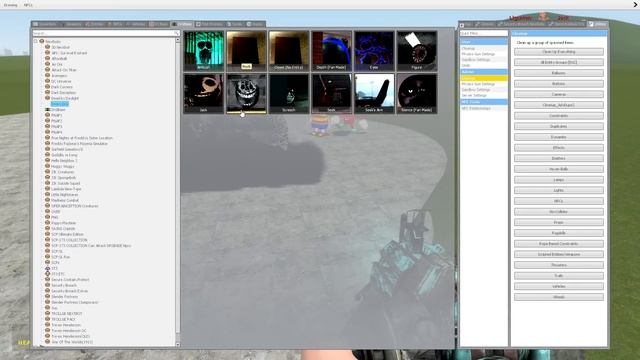Spawn the Jack nextbot
640x360 pixels.
(x=203, y=93)
